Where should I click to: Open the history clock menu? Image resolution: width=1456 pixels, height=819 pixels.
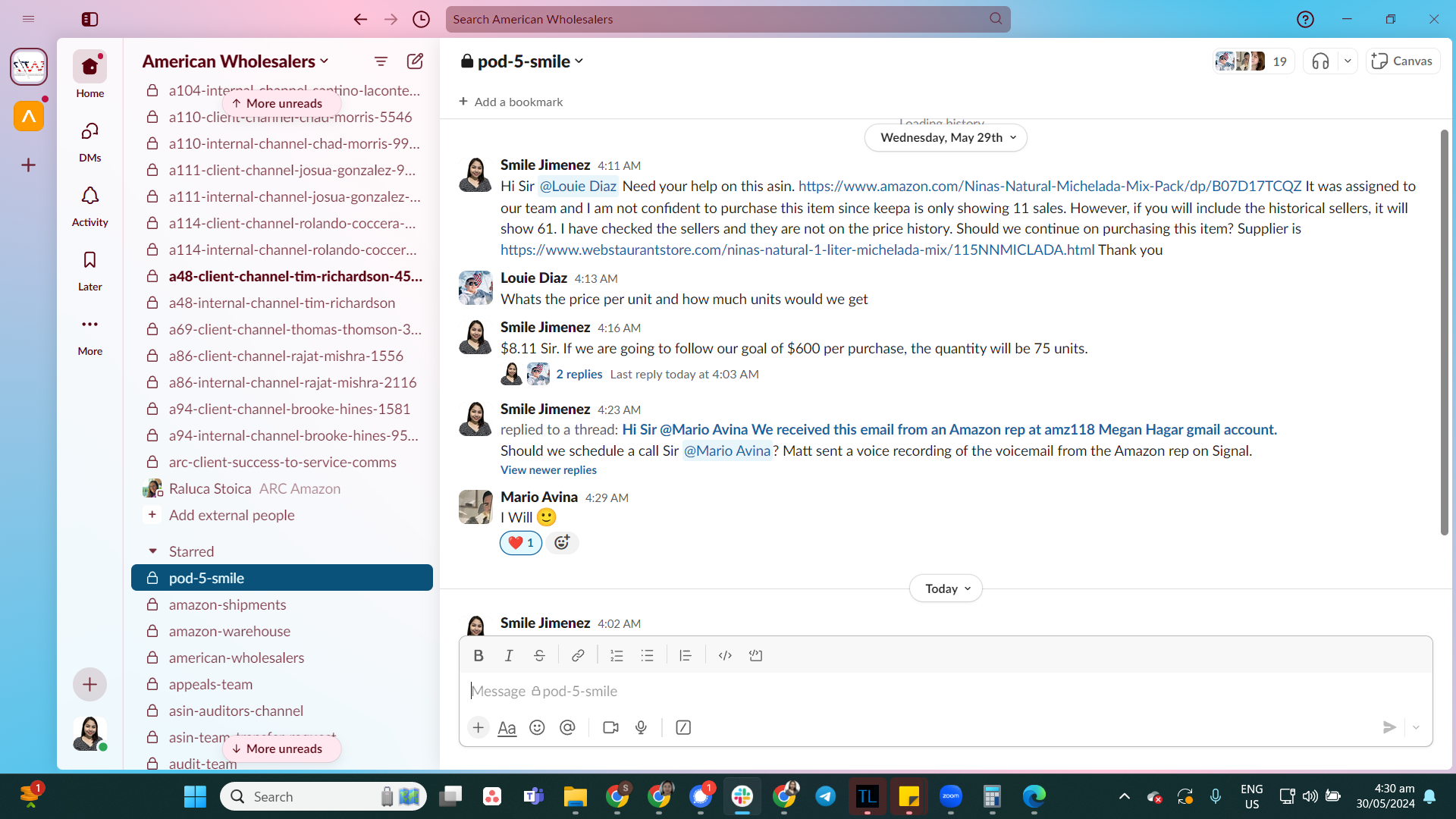point(421,20)
